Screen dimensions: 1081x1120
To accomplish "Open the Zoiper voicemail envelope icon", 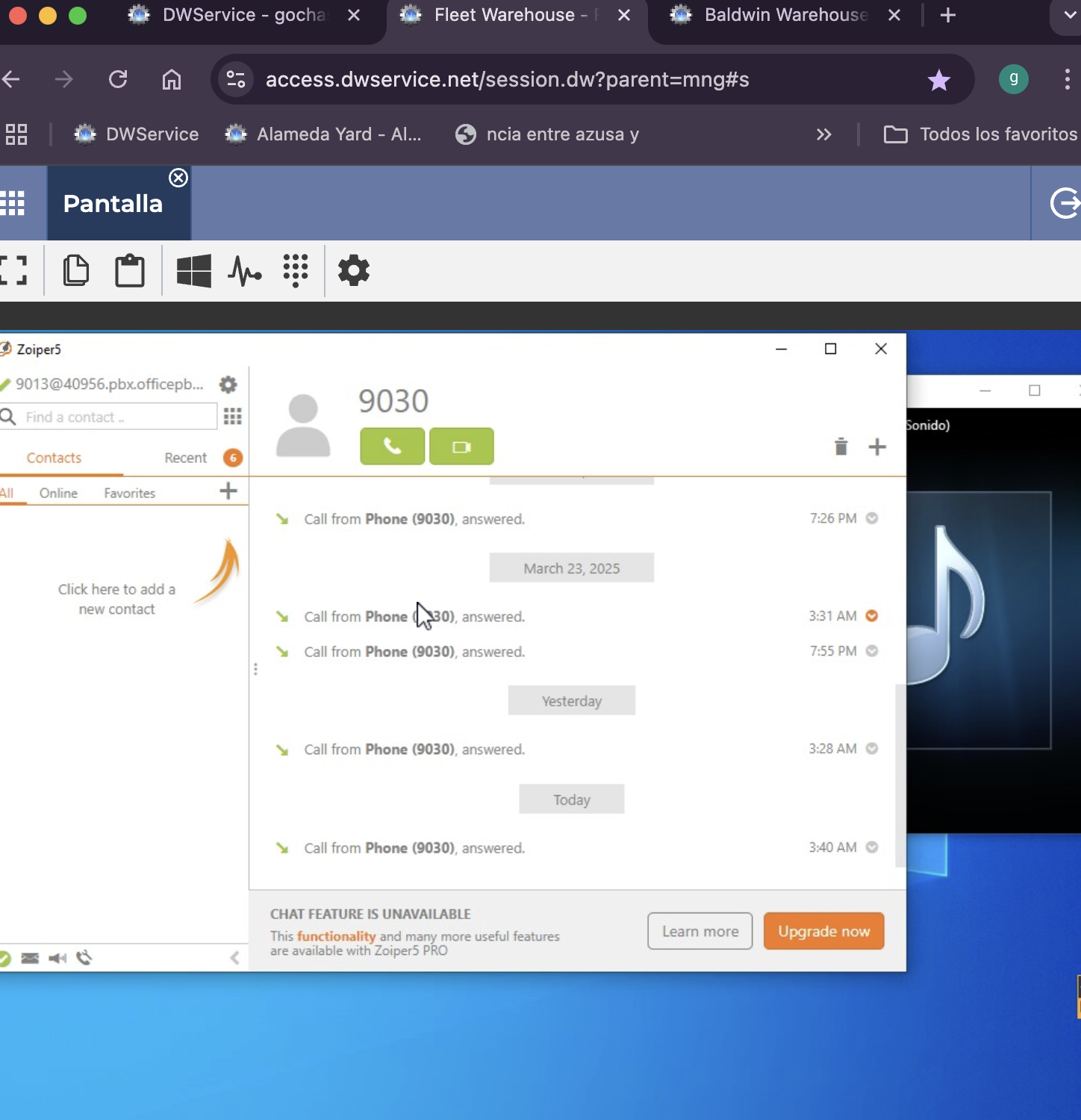I will tap(30, 958).
